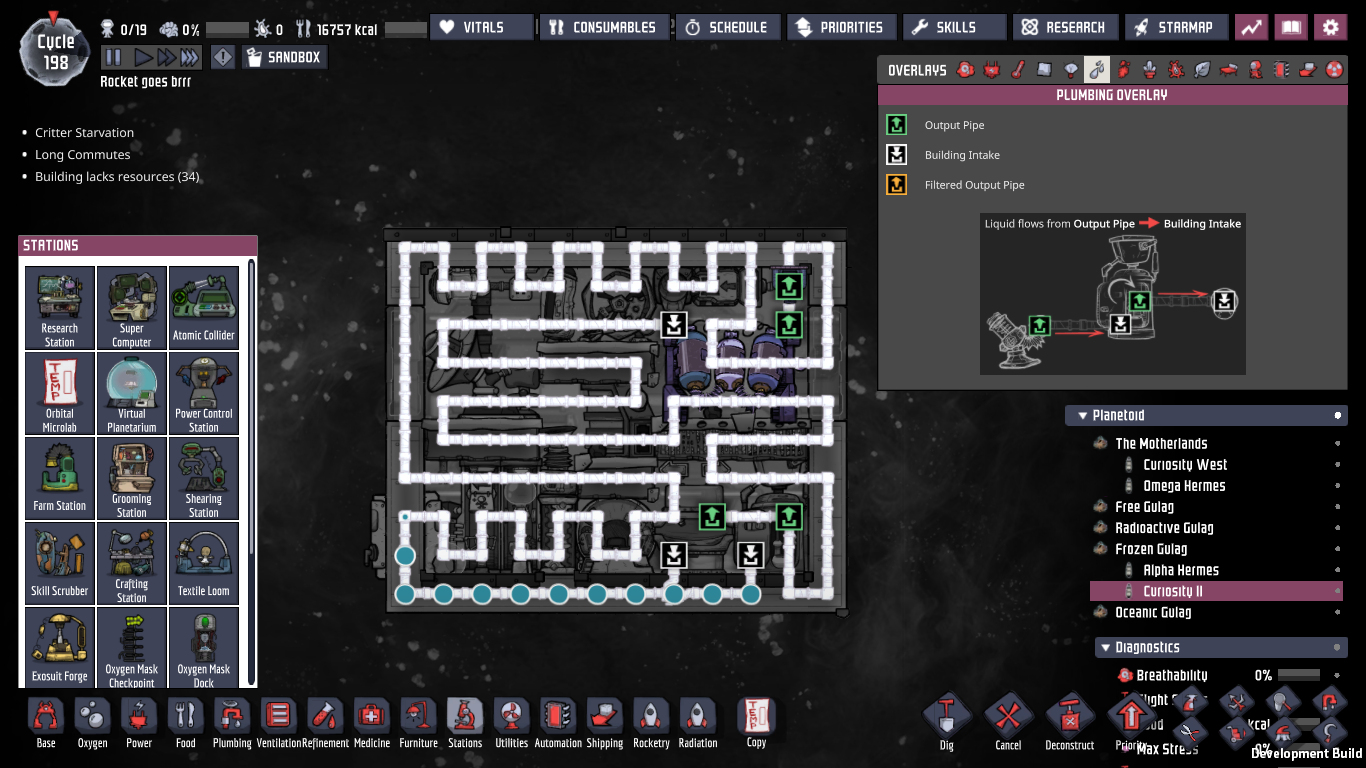Open the Starmap screen
The width and height of the screenshot is (1366, 768).
[x=1176, y=27]
